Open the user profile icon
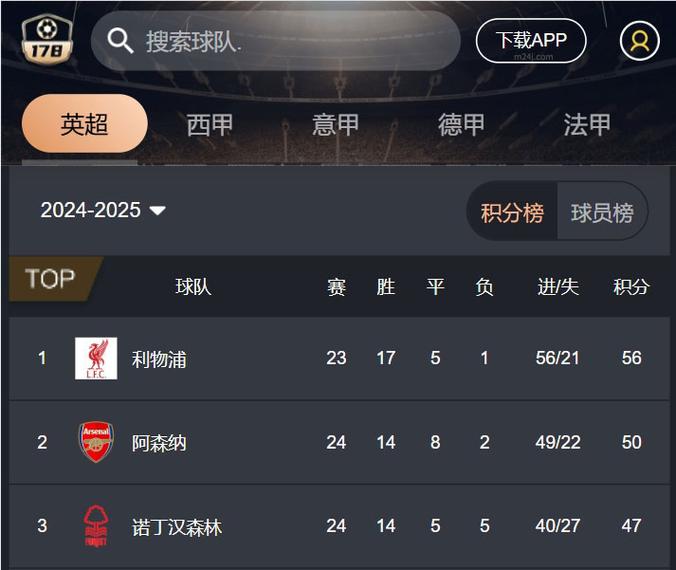 coord(639,41)
